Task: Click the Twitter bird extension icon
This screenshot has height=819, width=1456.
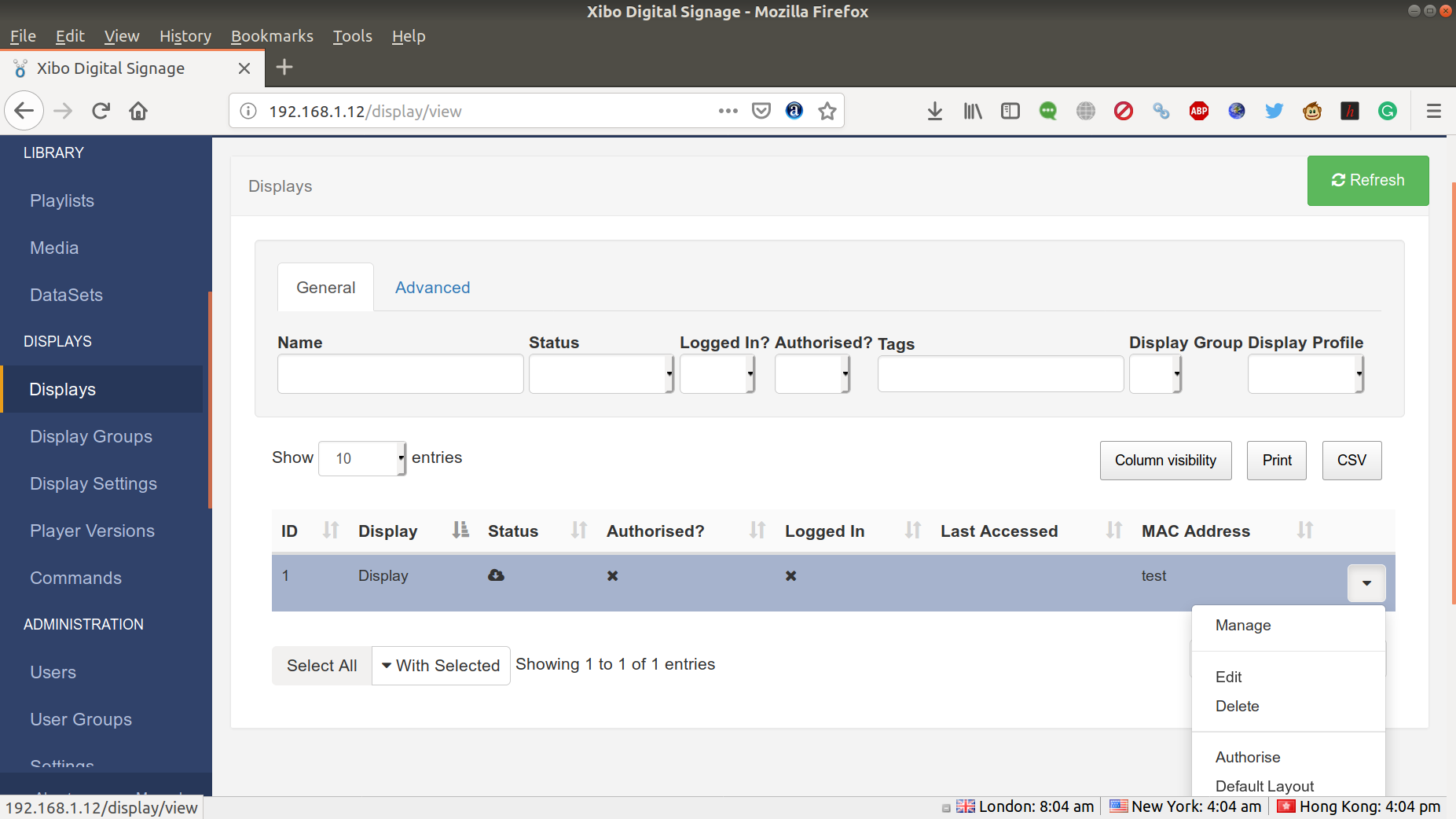Action: (x=1274, y=111)
